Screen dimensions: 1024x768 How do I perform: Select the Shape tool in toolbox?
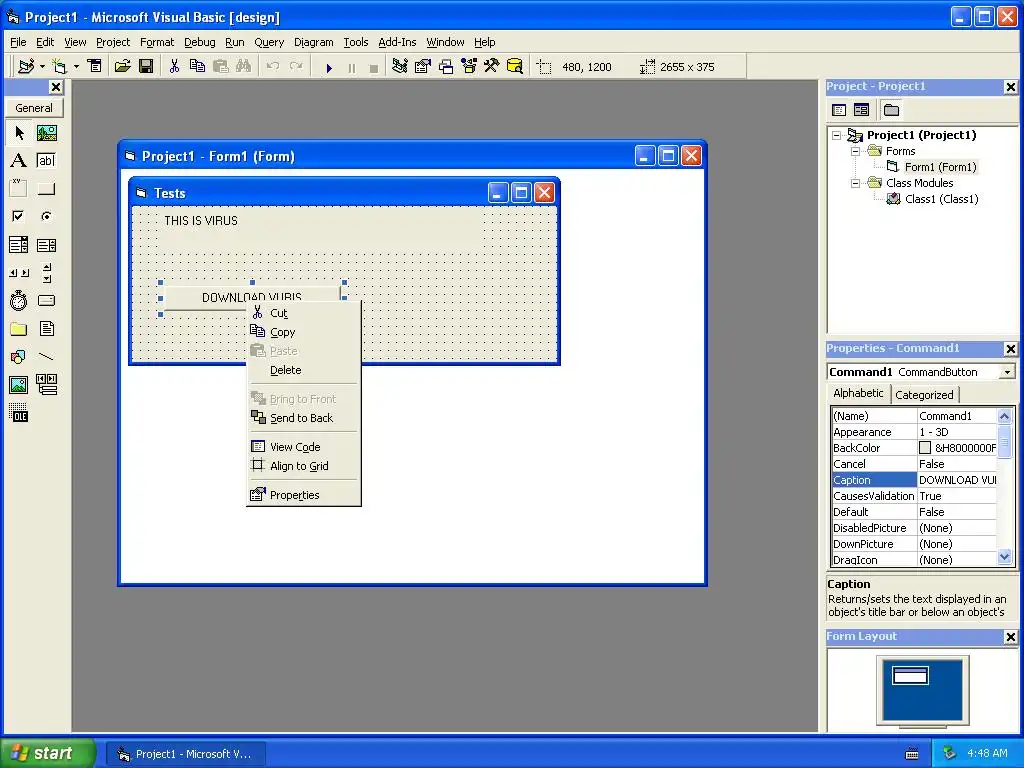coord(19,357)
